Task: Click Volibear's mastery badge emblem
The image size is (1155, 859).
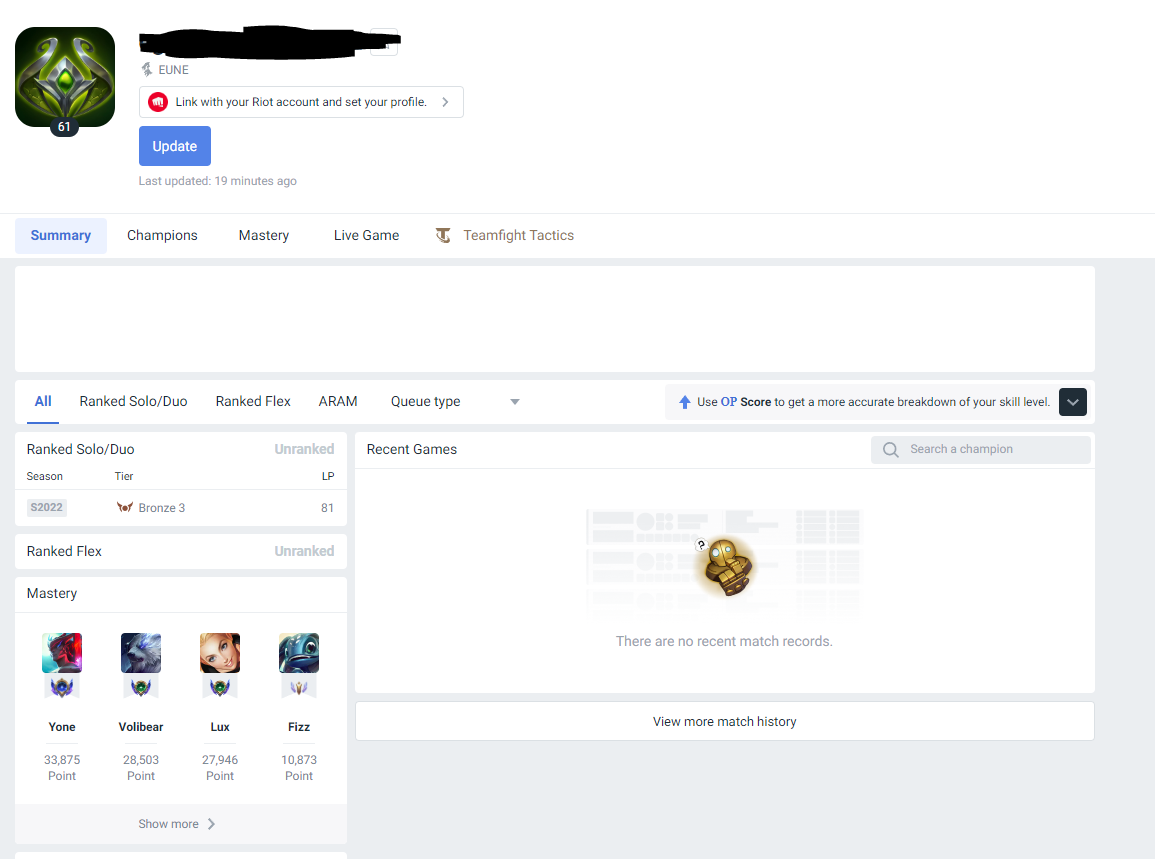Action: tap(141, 687)
